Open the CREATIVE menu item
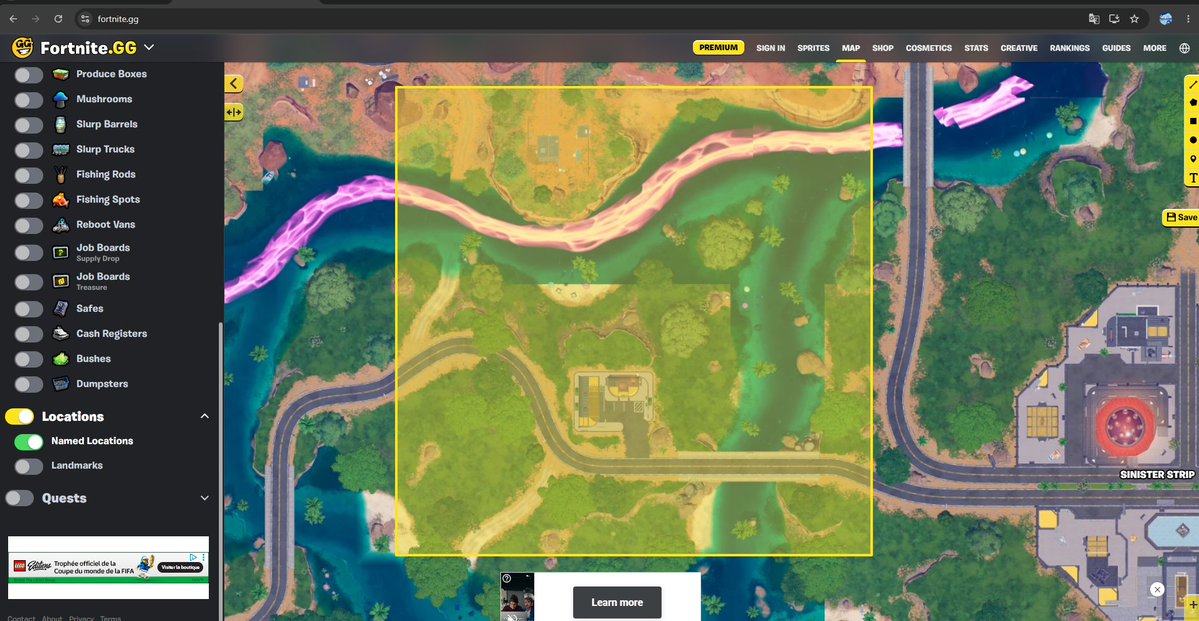The height and width of the screenshot is (621, 1199). 1019,47
